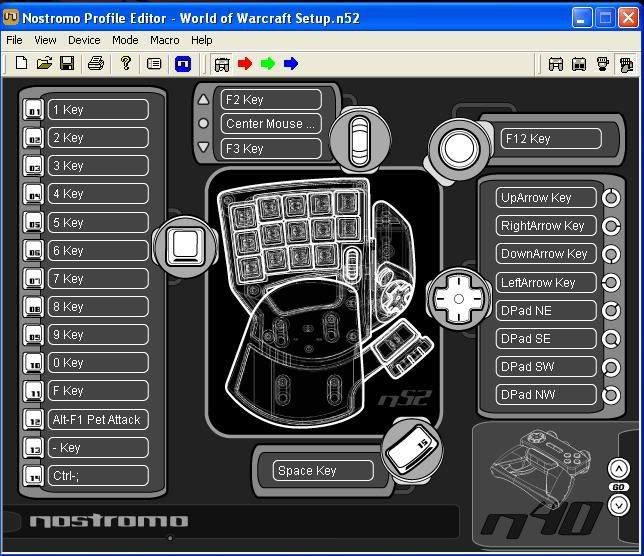The width and height of the screenshot is (644, 556).
Task: Click wheel scroll-up triangle icon
Action: click(203, 99)
